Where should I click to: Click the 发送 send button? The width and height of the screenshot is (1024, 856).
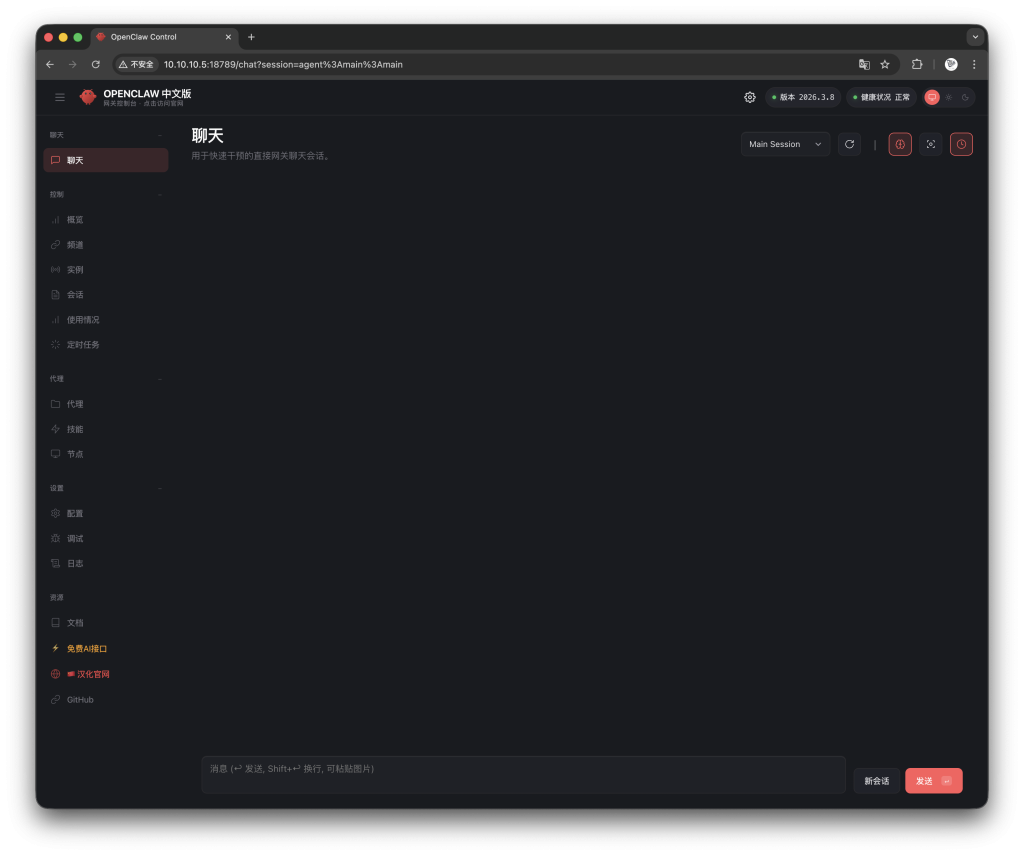(x=933, y=781)
